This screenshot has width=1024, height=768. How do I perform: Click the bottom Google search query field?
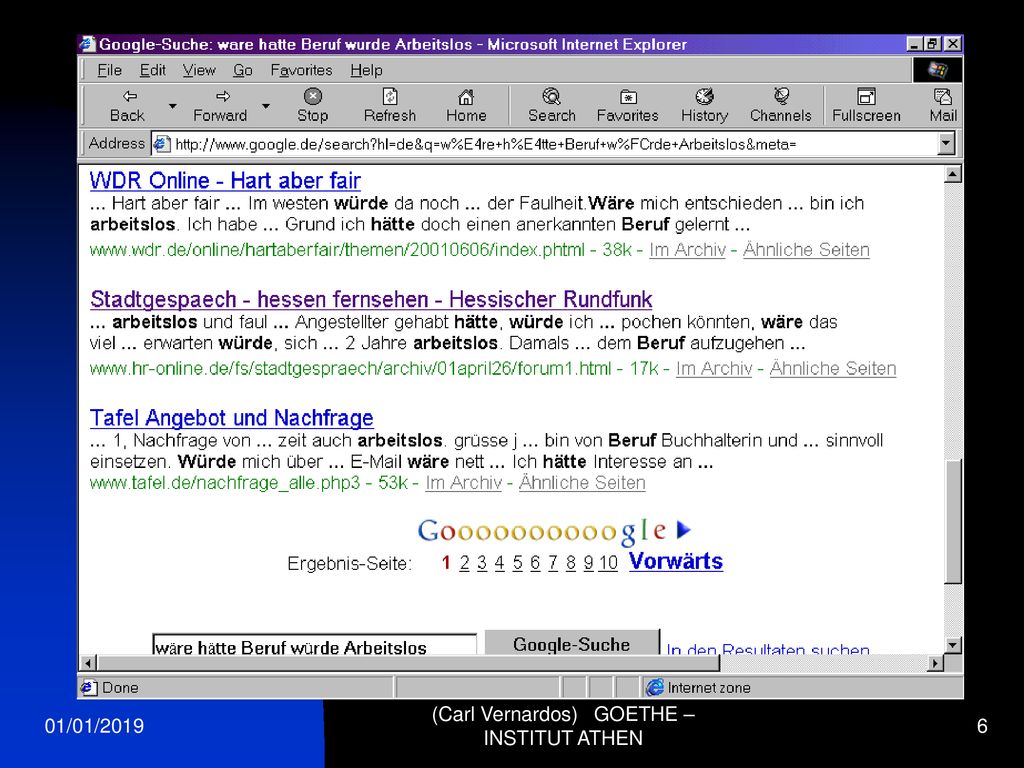(314, 645)
